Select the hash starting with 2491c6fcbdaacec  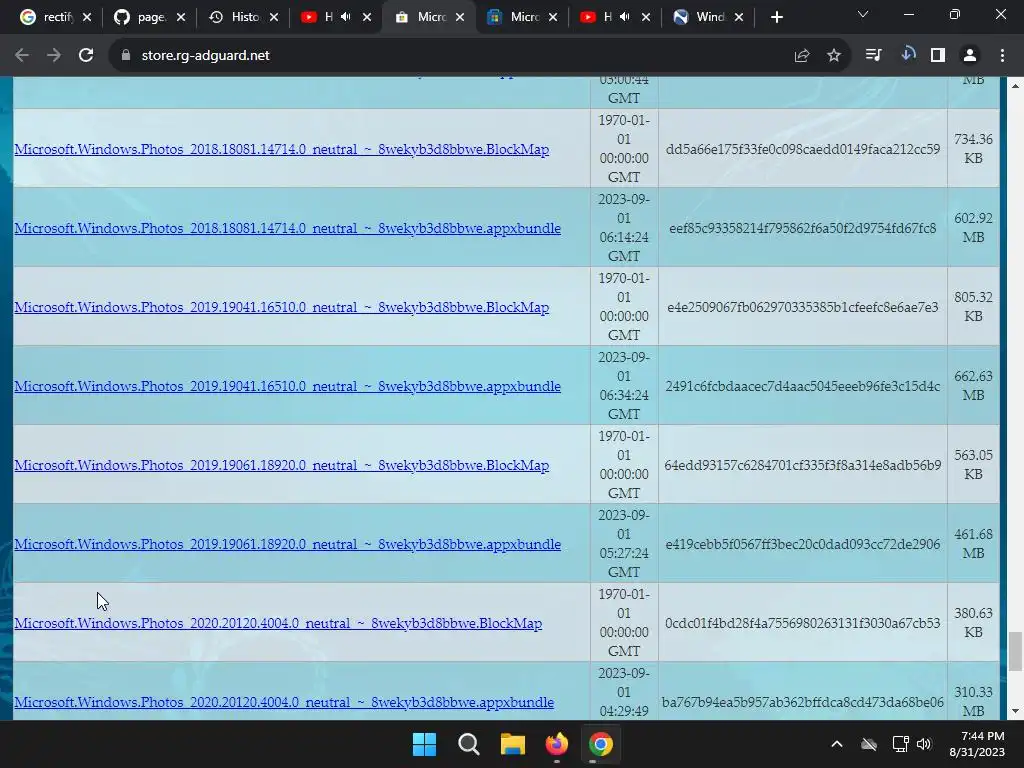pos(803,386)
